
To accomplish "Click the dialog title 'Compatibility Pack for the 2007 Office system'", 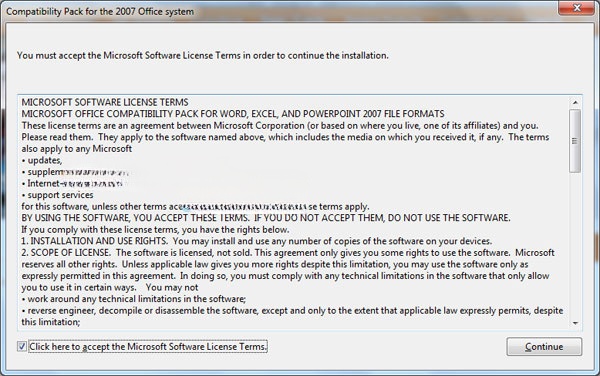I will (100, 11).
